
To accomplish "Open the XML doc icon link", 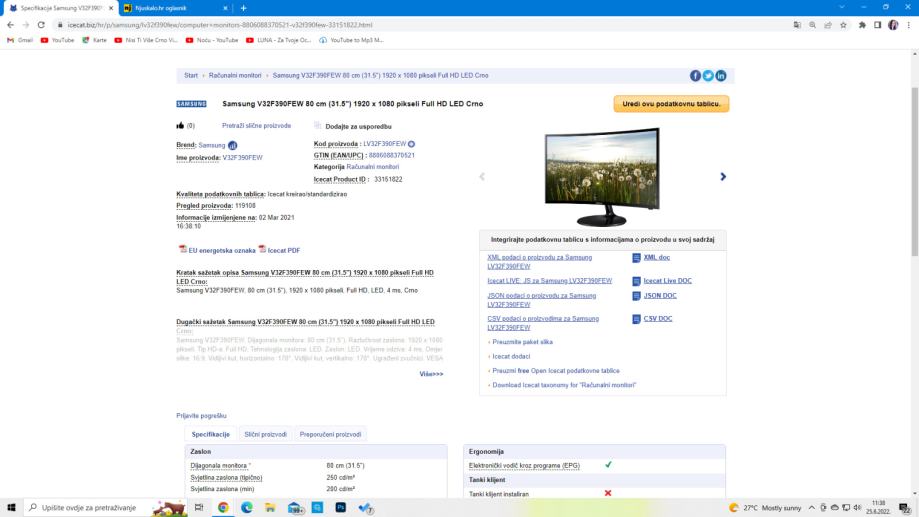I will click(637, 258).
